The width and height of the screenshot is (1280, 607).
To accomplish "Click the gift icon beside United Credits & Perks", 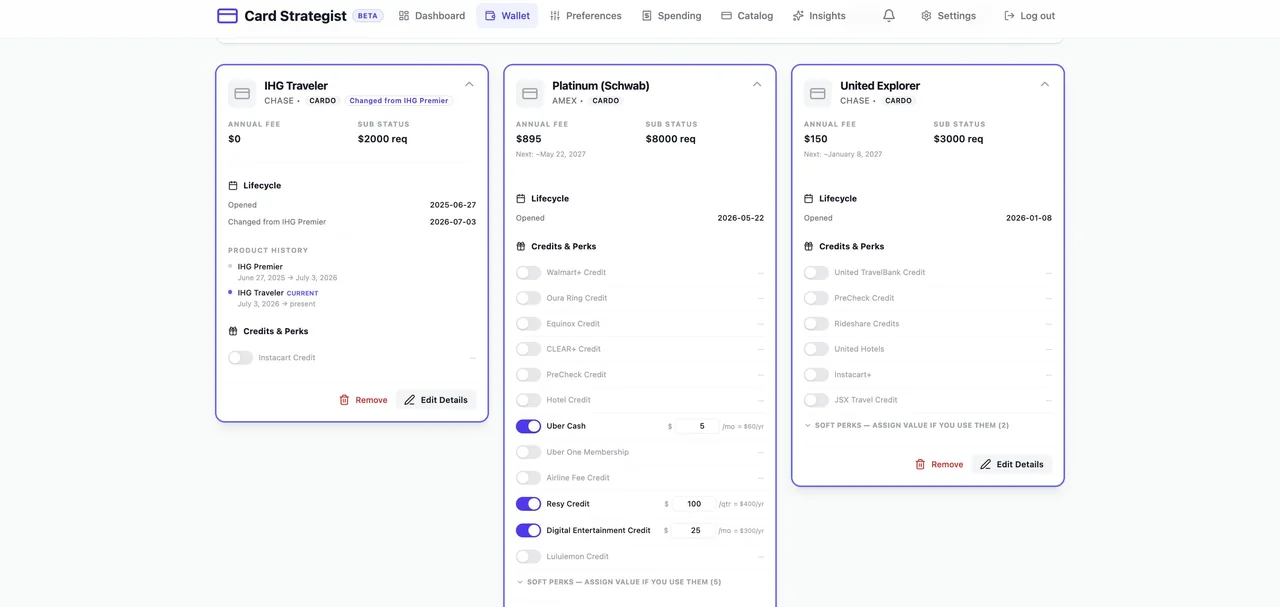I will [809, 246].
